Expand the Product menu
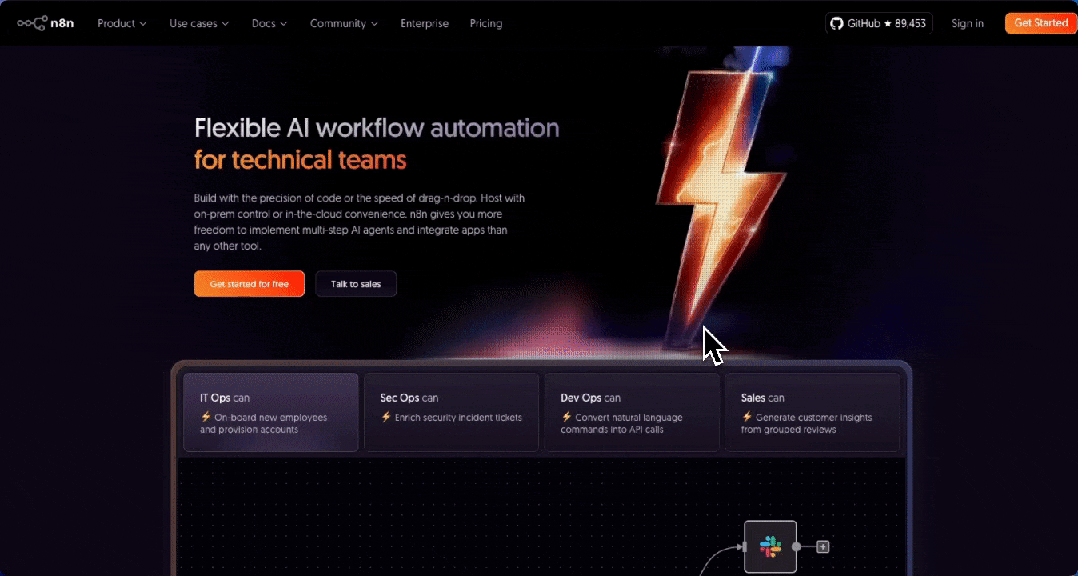The height and width of the screenshot is (576, 1078). point(122,23)
